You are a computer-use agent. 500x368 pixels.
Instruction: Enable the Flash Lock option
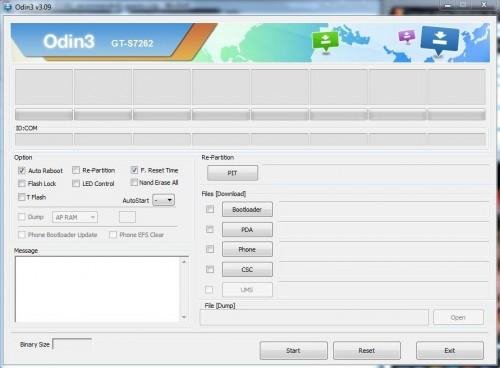(x=22, y=184)
